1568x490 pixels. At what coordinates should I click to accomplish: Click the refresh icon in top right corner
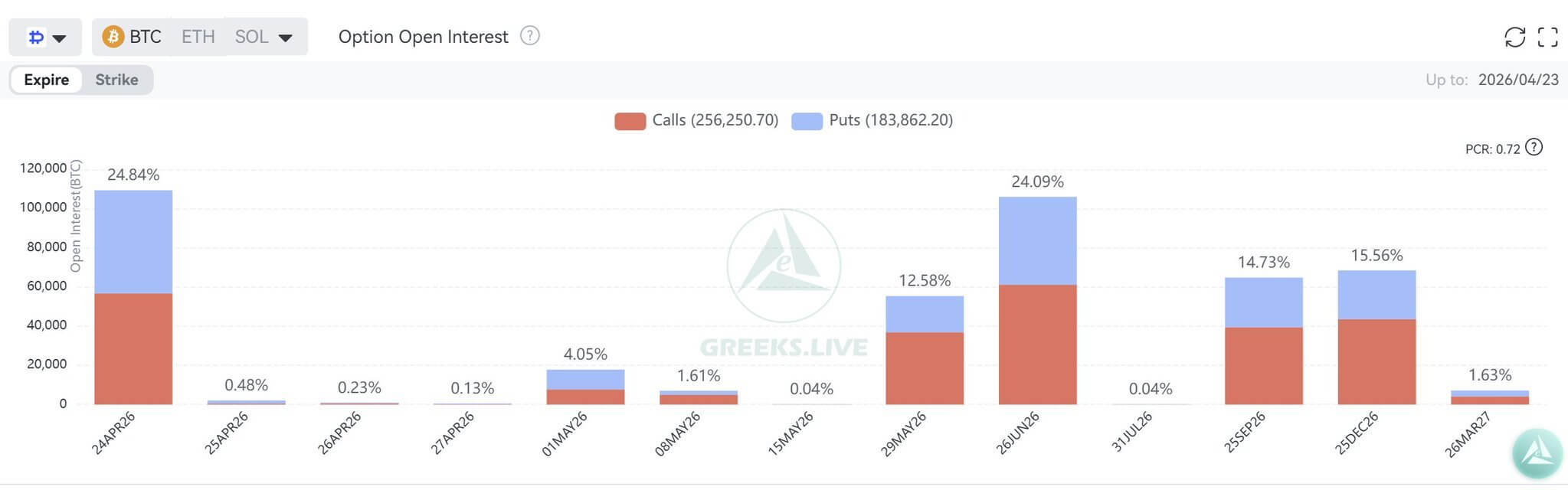click(x=1516, y=36)
